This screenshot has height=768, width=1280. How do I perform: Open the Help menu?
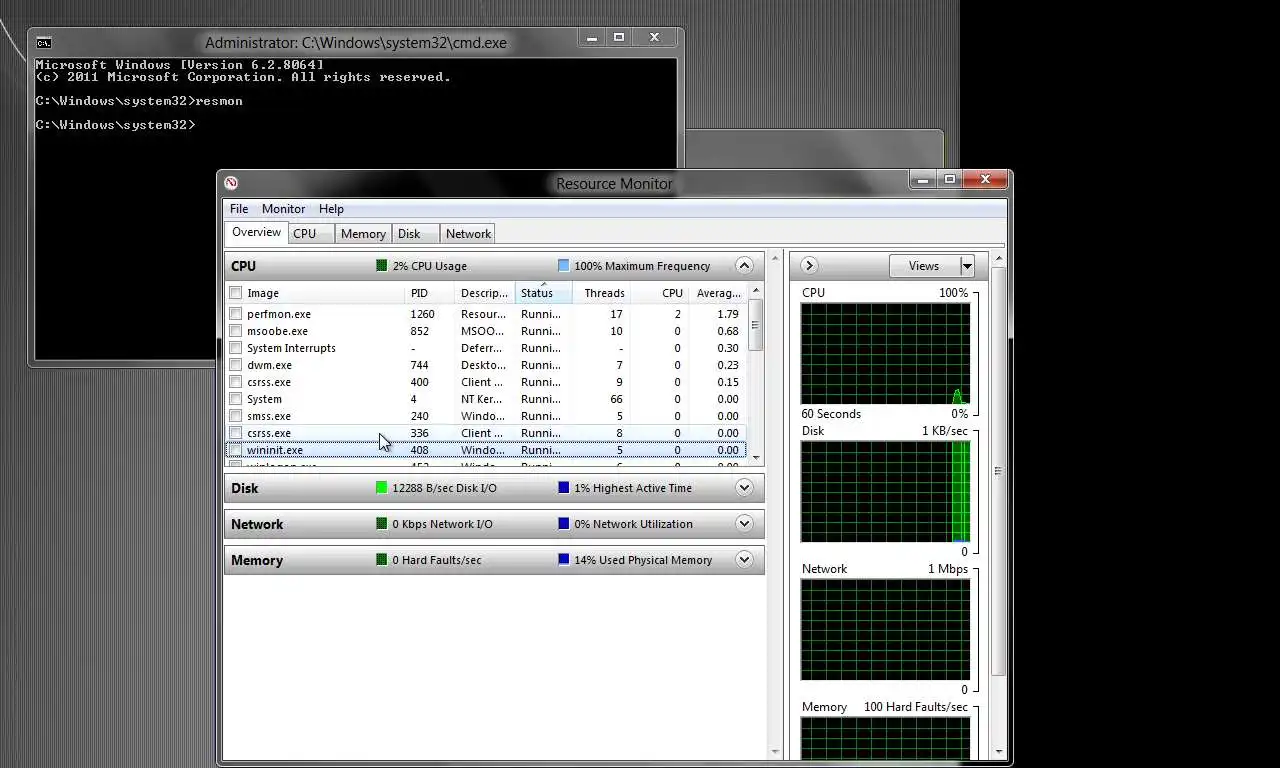point(331,209)
